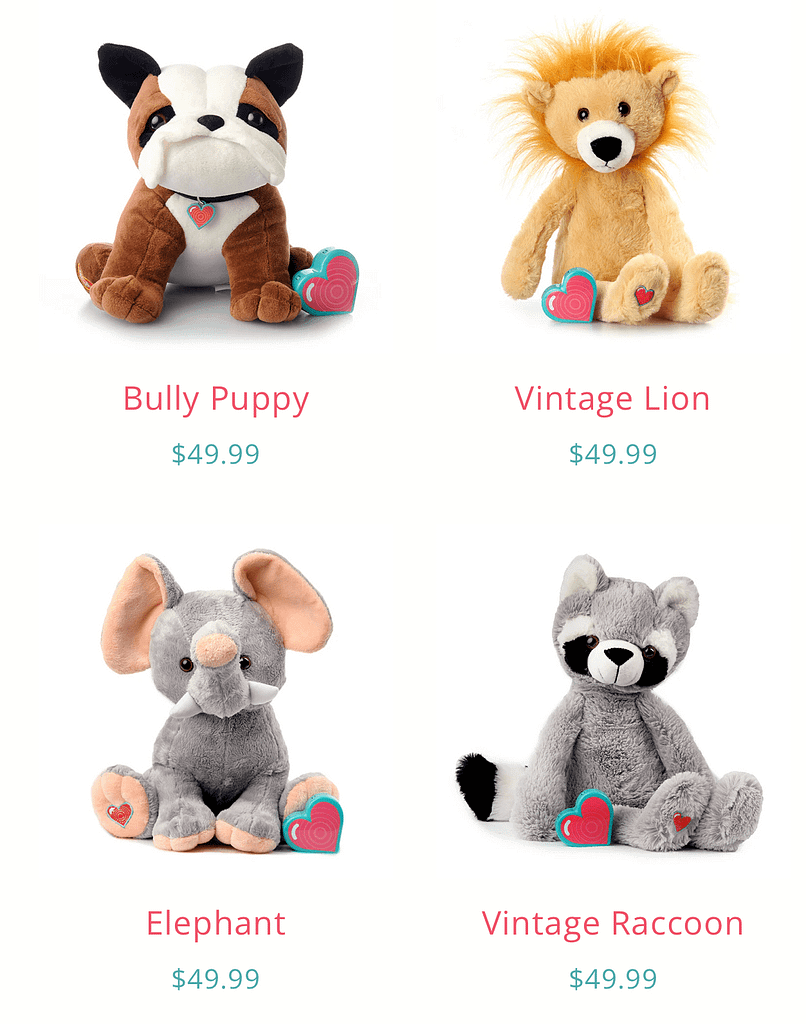This screenshot has width=806, height=1024.
Task: Click the heart recorder beside Vintage Raccoon
Action: (x=585, y=818)
